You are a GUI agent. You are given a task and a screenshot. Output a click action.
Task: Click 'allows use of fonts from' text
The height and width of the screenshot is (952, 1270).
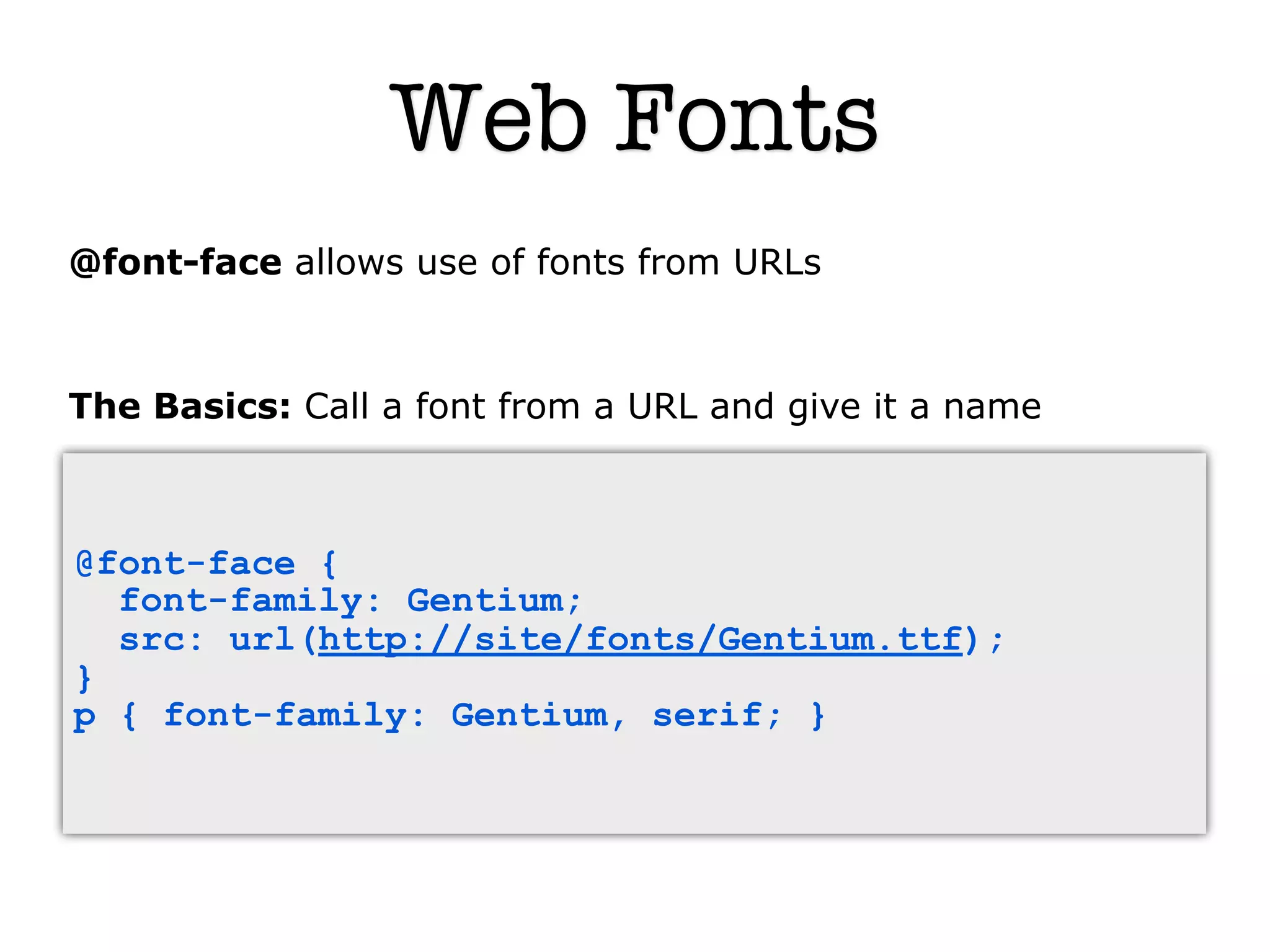[x=507, y=262]
